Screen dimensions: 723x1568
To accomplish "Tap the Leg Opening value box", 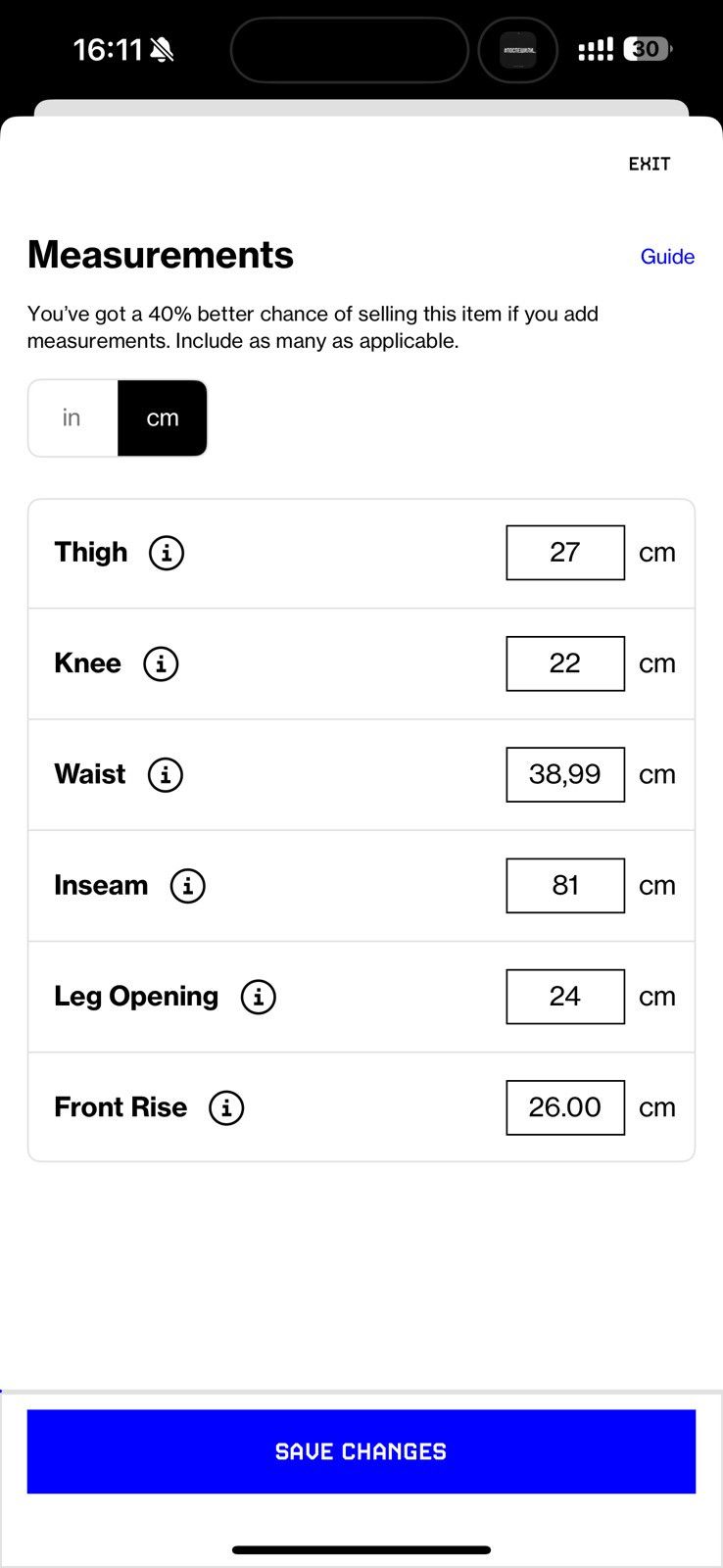I will click(565, 997).
